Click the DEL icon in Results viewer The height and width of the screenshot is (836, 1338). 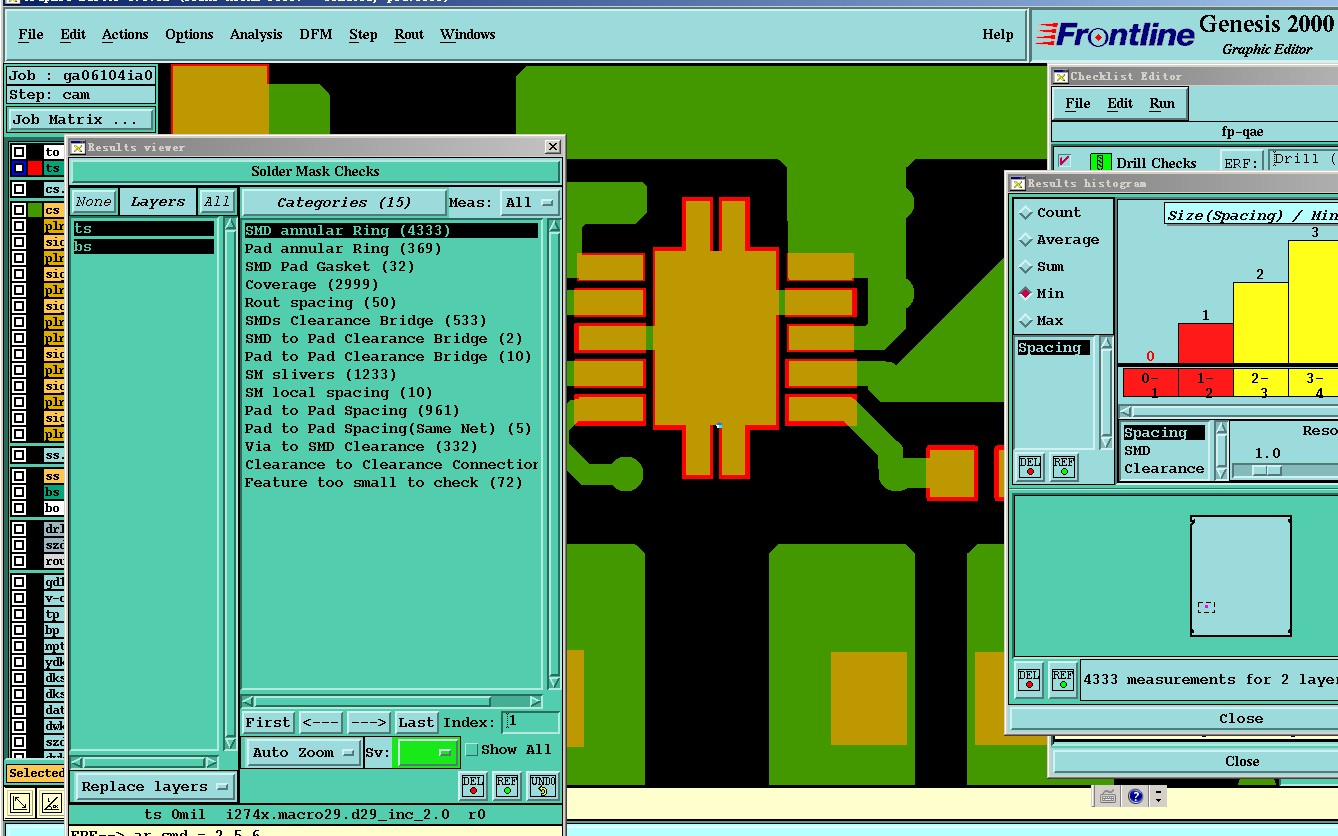tap(473, 785)
